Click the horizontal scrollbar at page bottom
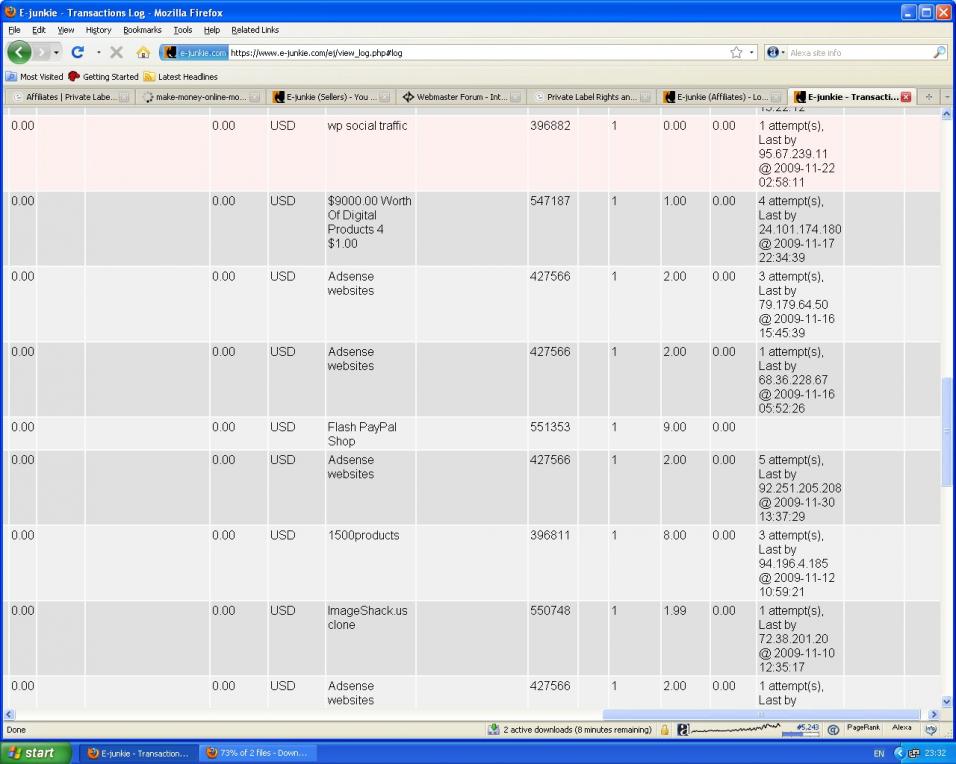This screenshot has width=956, height=764. (470, 714)
